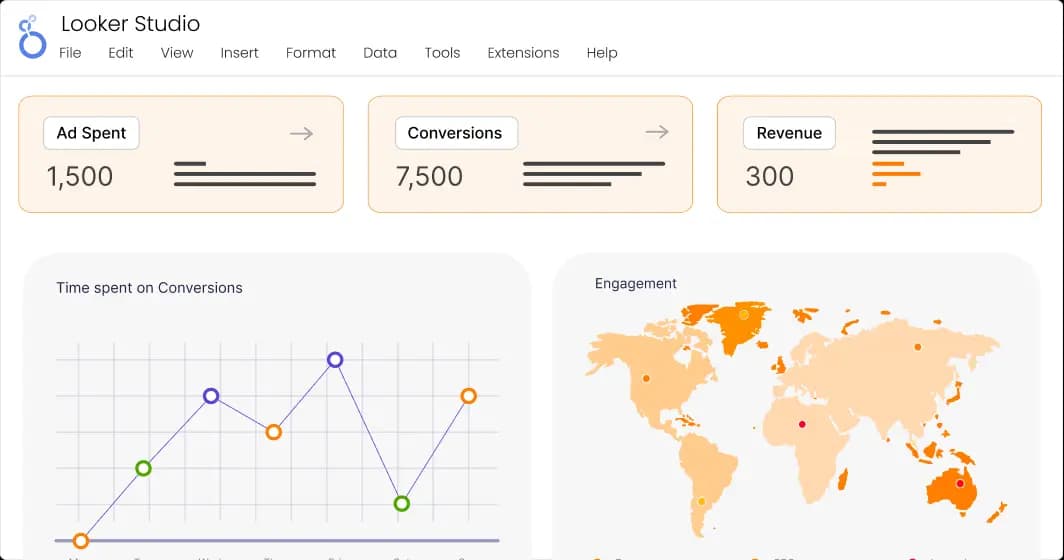Open the View menu
The width and height of the screenshot is (1064, 560).
point(177,53)
